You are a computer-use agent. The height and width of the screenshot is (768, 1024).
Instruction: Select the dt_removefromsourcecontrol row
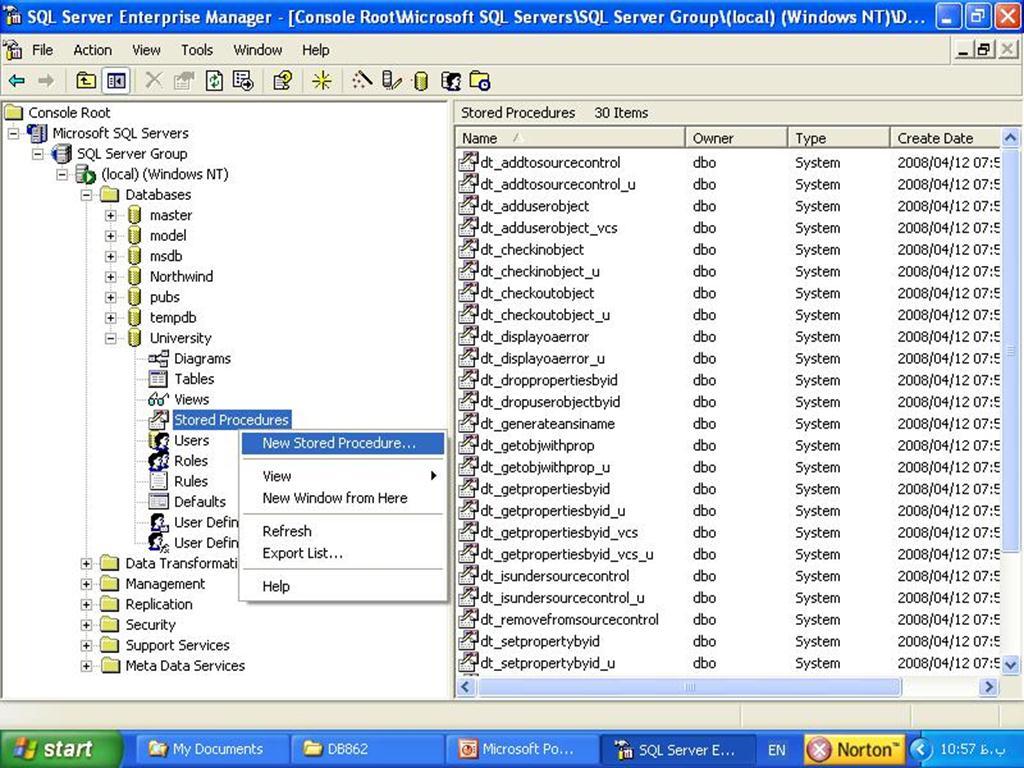[728, 619]
